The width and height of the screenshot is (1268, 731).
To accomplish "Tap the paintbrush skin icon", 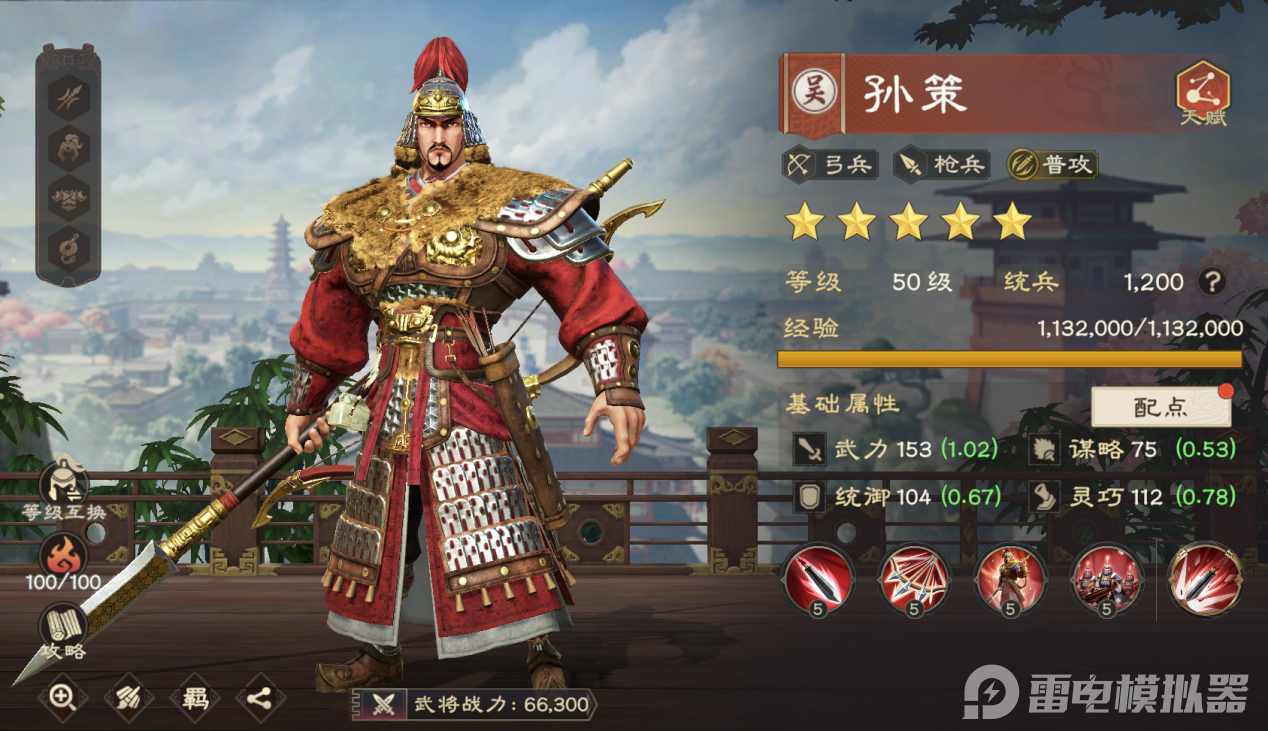I will tap(128, 698).
